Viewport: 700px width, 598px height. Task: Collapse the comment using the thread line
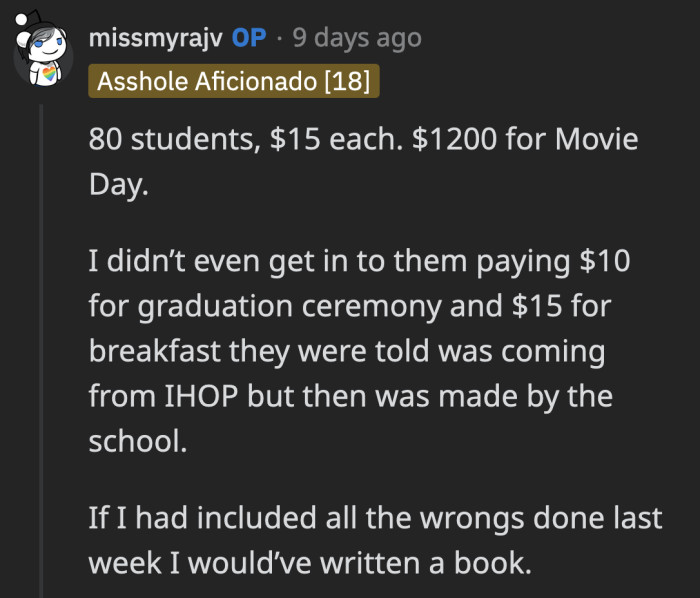(42, 350)
